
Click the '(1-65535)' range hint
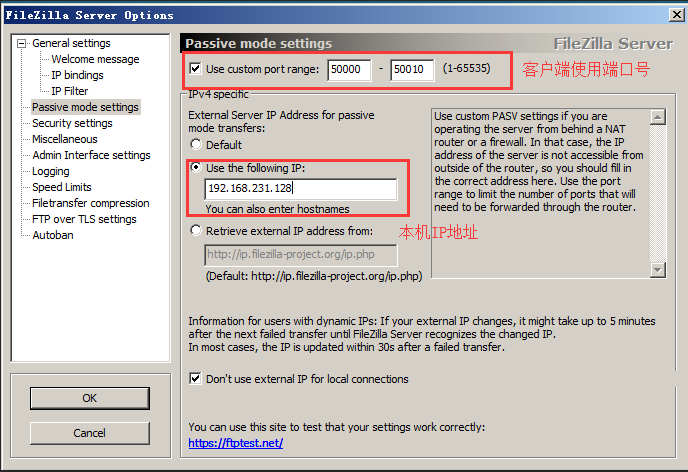(x=466, y=68)
